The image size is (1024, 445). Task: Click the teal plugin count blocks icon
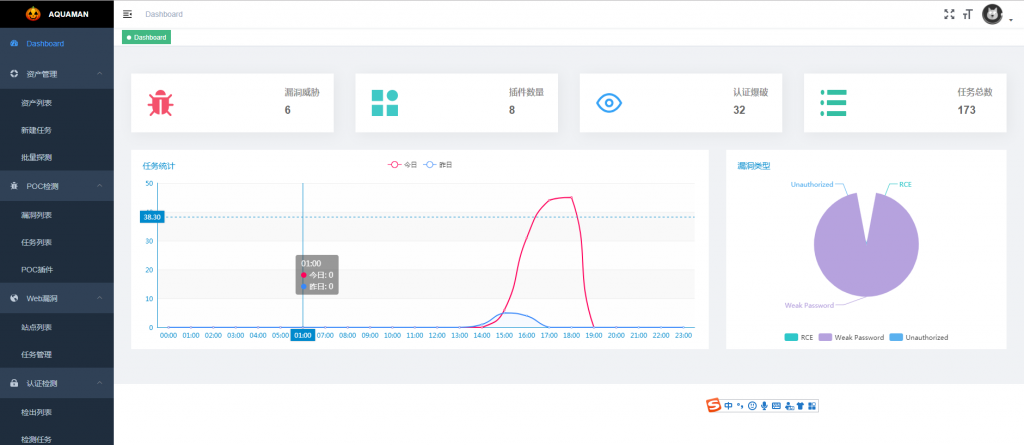coord(385,103)
